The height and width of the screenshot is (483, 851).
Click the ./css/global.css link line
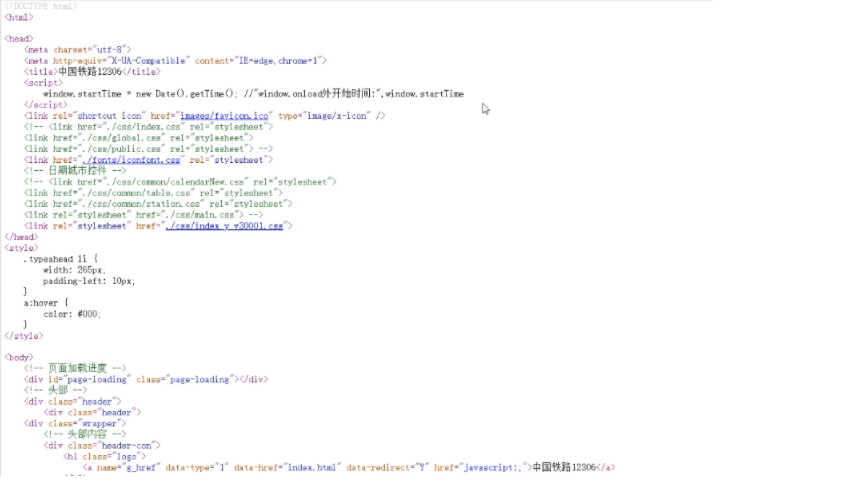click(x=138, y=138)
